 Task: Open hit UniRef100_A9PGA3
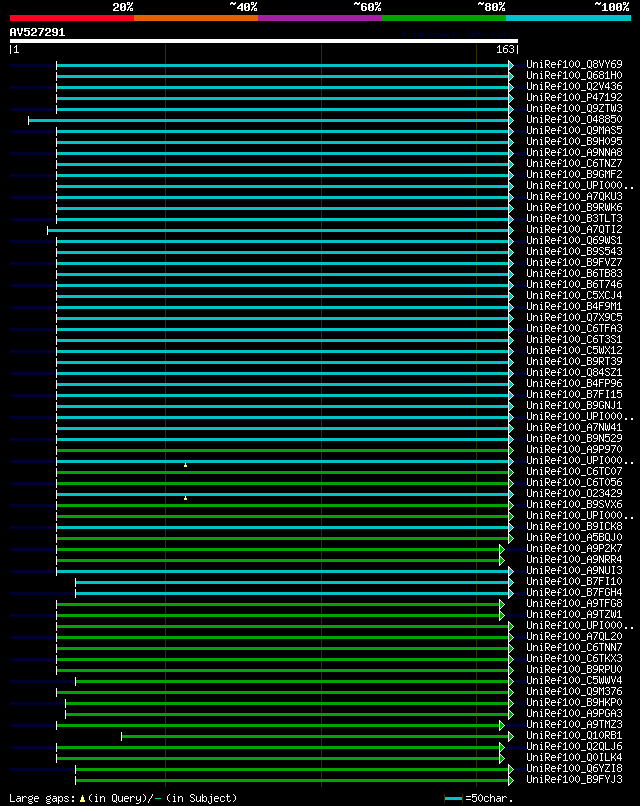(x=574, y=713)
